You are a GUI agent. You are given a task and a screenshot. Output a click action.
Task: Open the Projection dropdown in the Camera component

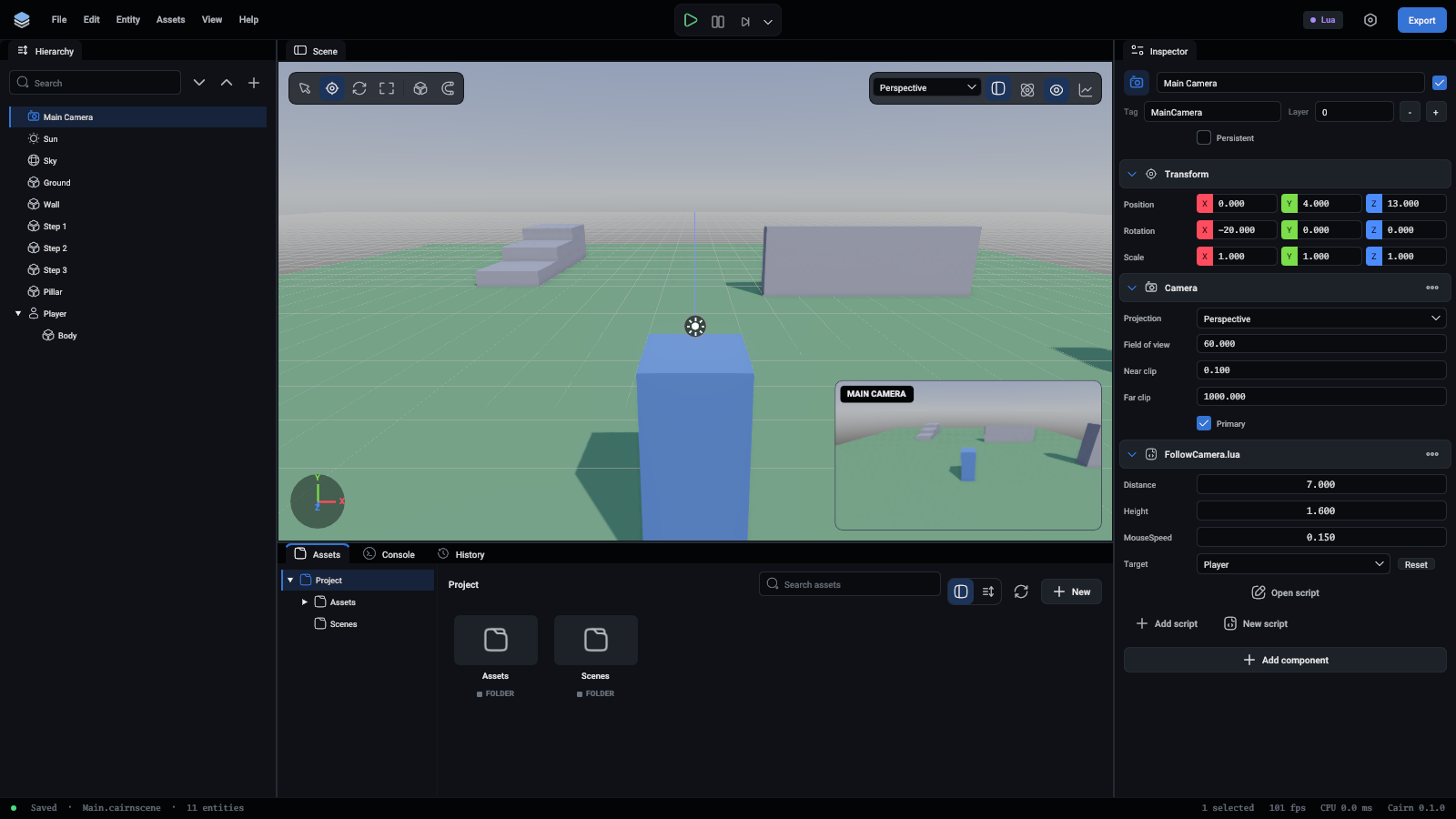(1321, 318)
